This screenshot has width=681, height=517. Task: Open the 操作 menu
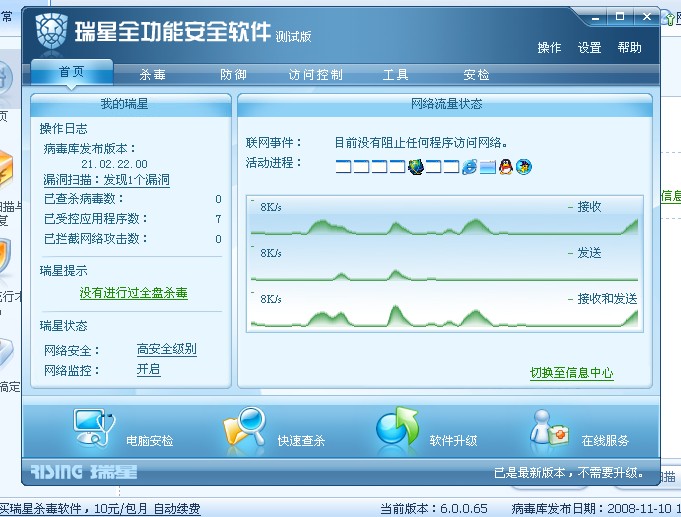[549, 47]
